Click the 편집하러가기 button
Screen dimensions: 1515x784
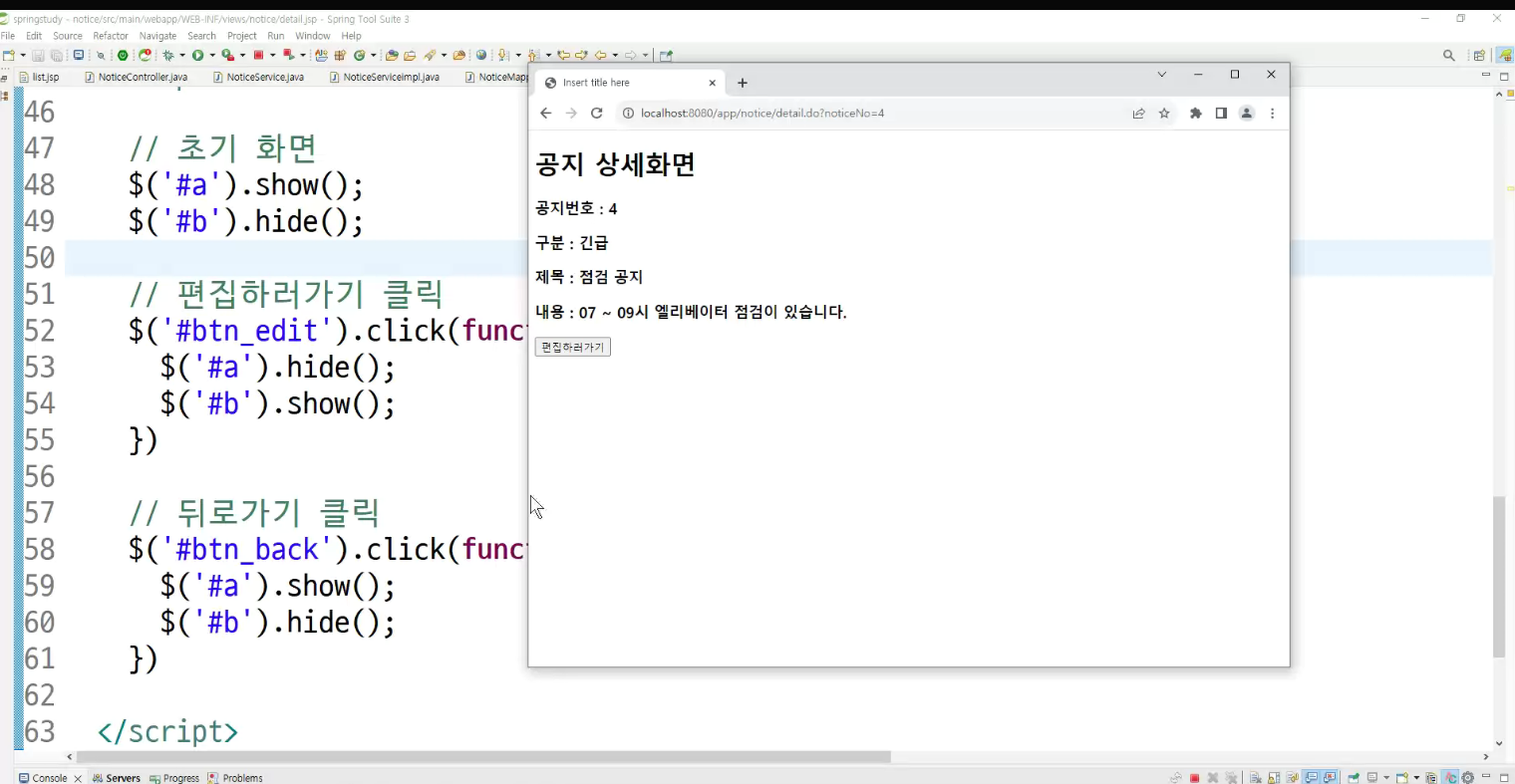point(572,347)
